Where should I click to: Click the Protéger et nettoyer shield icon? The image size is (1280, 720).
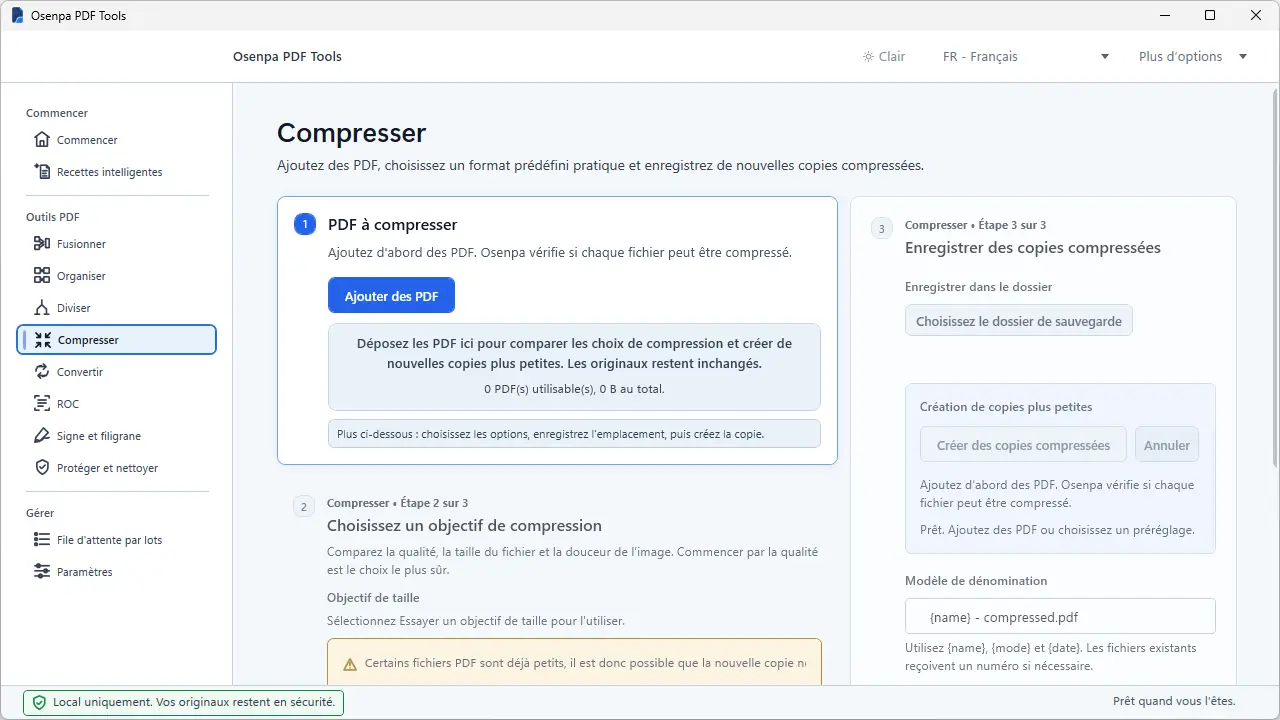42,468
